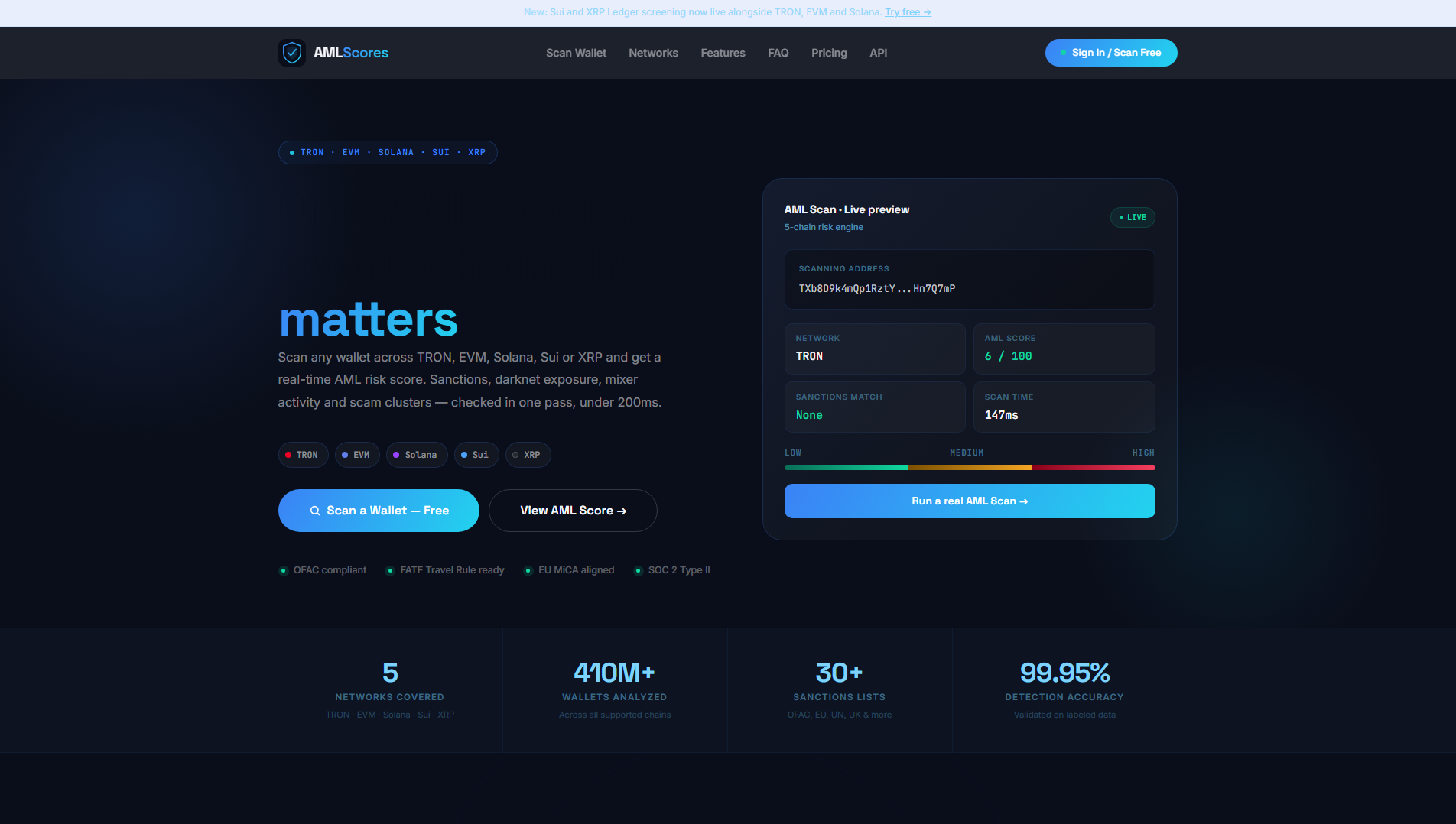Go to Networks in the navigation
1456x824 pixels.
point(653,53)
